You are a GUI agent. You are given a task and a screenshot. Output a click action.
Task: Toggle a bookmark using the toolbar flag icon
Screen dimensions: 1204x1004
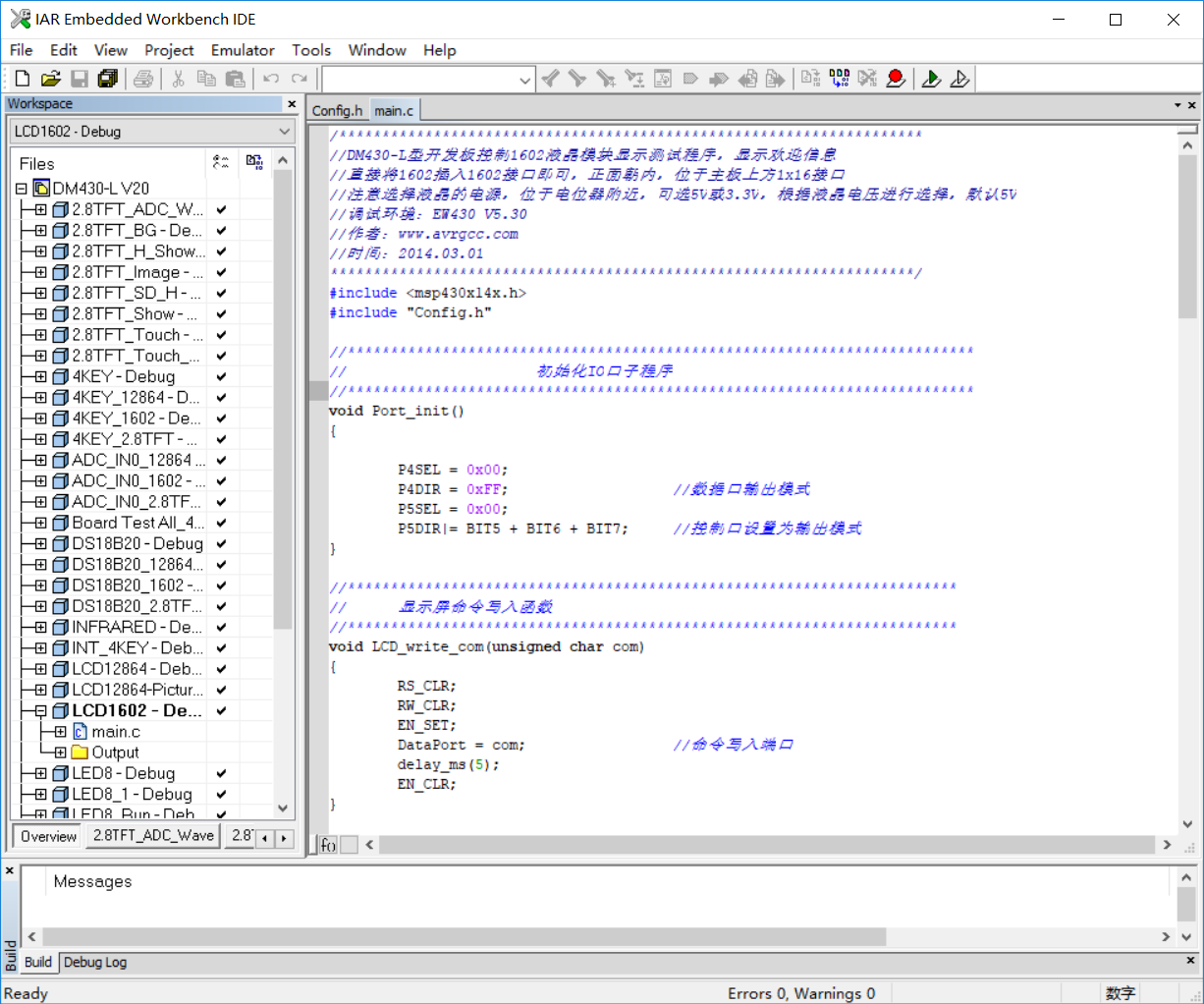click(690, 79)
